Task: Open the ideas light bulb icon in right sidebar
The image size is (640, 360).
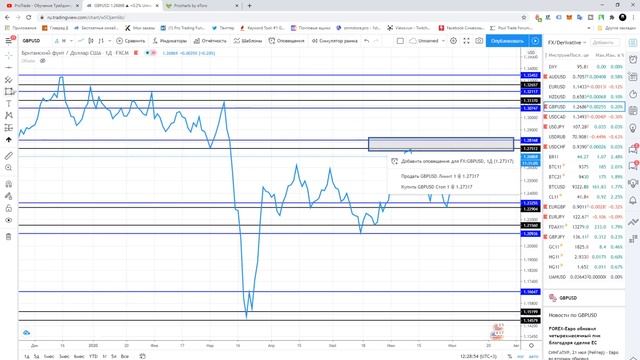Action: pyautogui.click(x=633, y=128)
